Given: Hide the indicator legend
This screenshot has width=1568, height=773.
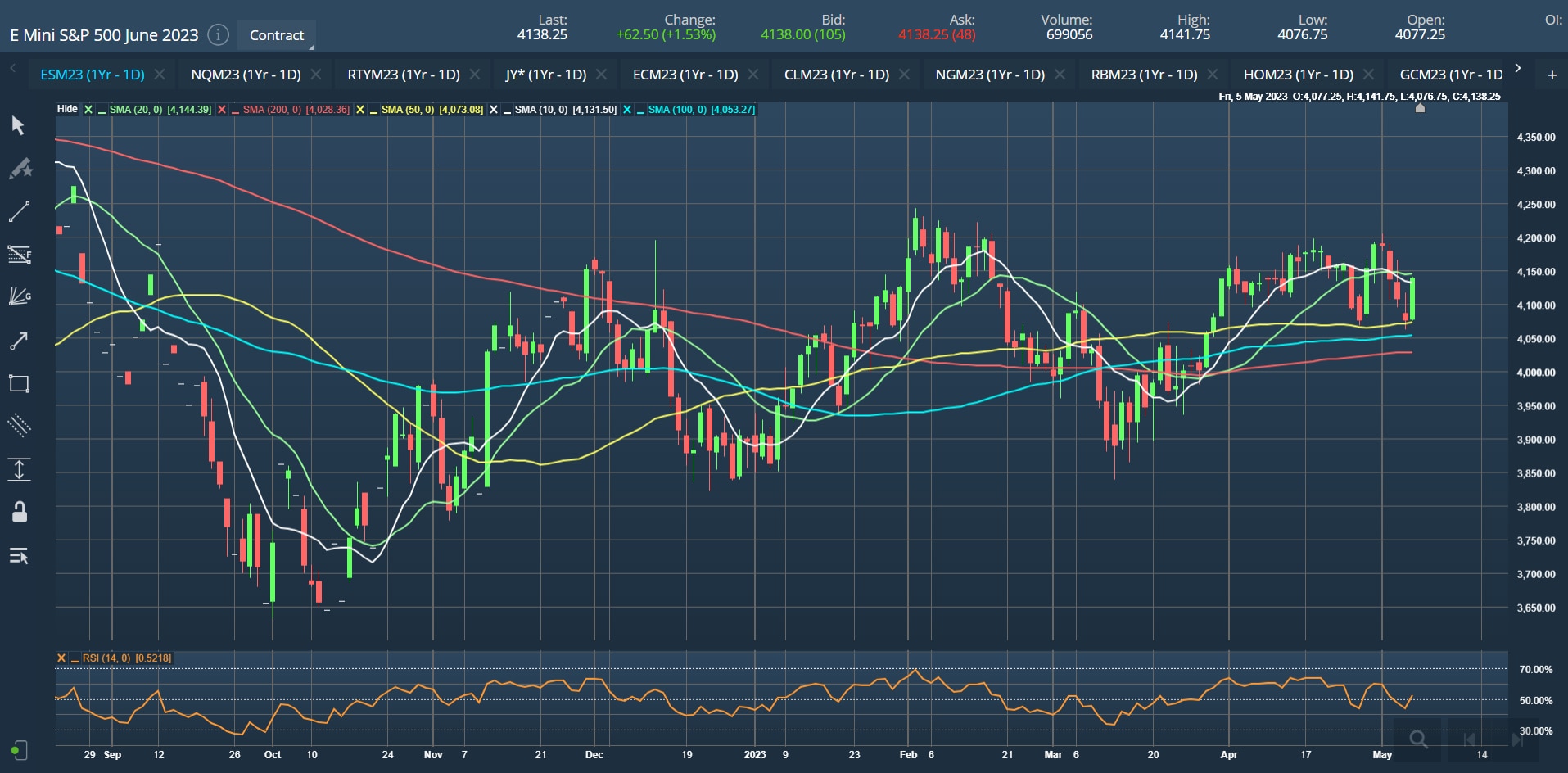Looking at the screenshot, I should click(x=67, y=109).
